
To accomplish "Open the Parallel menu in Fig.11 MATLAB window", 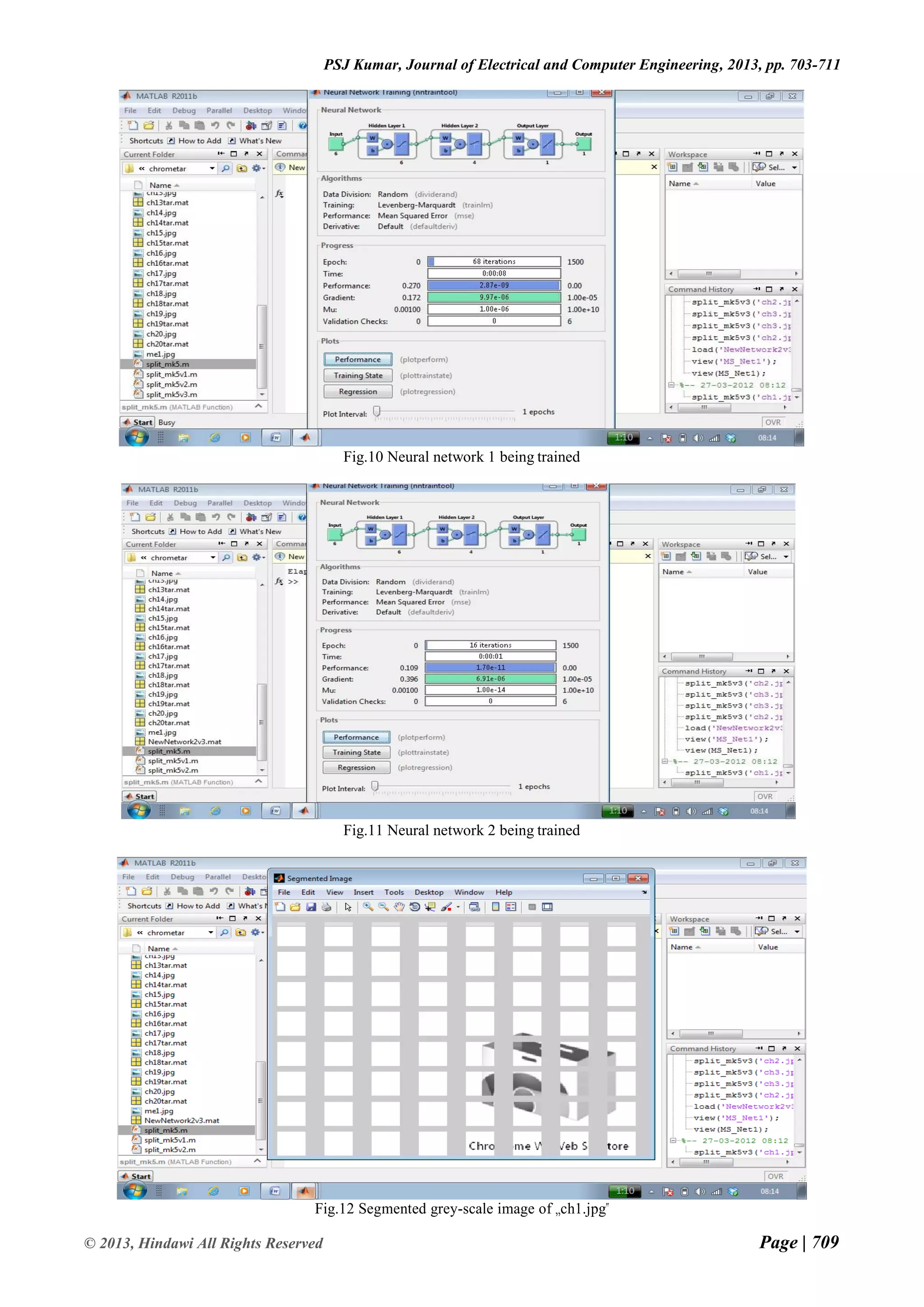I will coord(220,503).
